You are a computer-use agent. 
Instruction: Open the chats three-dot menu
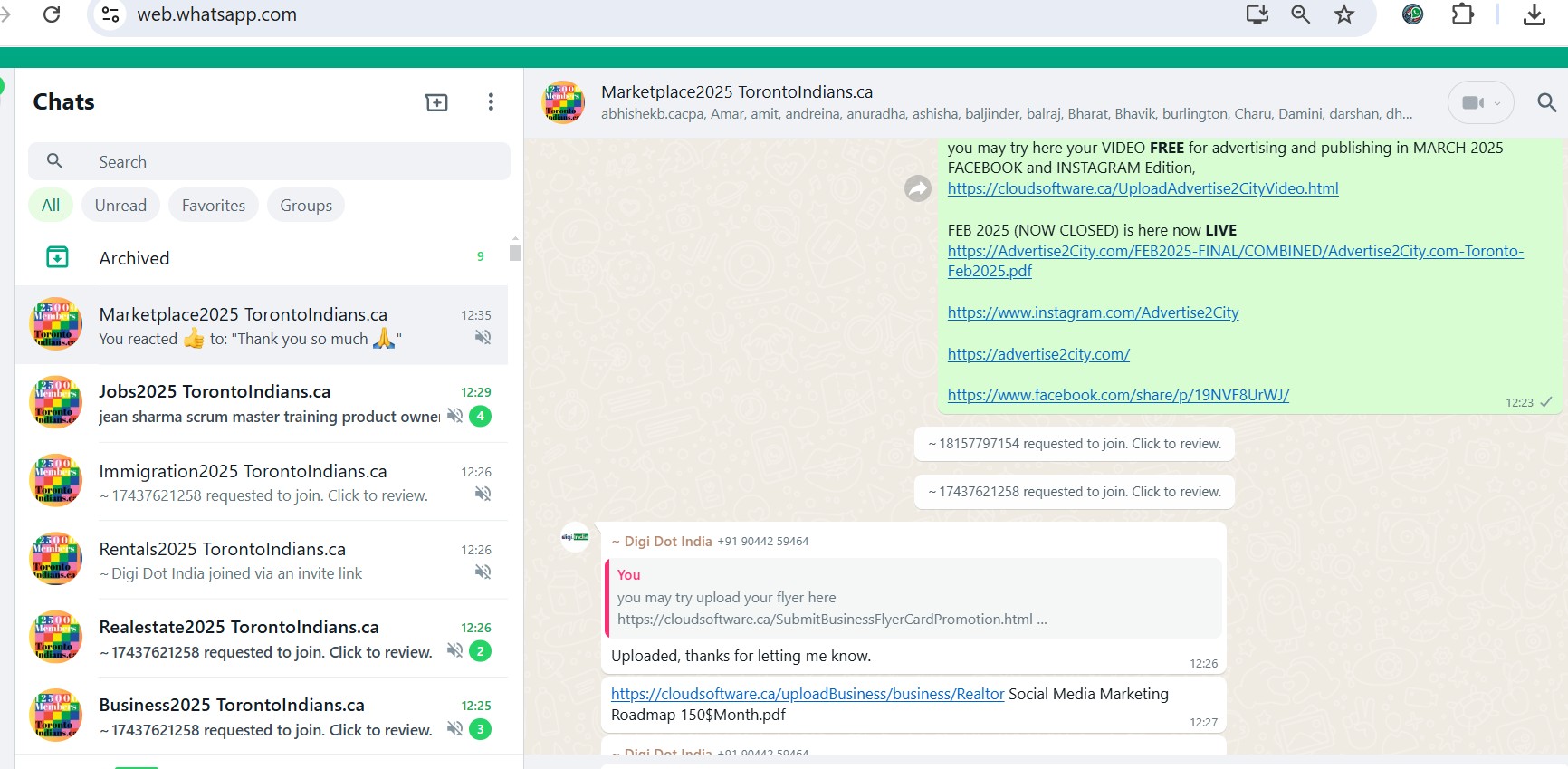point(491,102)
